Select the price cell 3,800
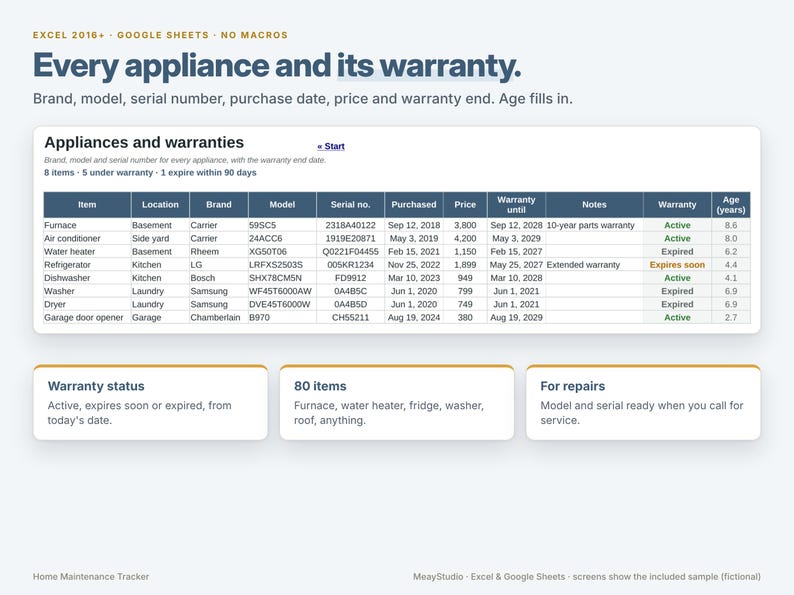This screenshot has height=595, width=794. click(465, 225)
